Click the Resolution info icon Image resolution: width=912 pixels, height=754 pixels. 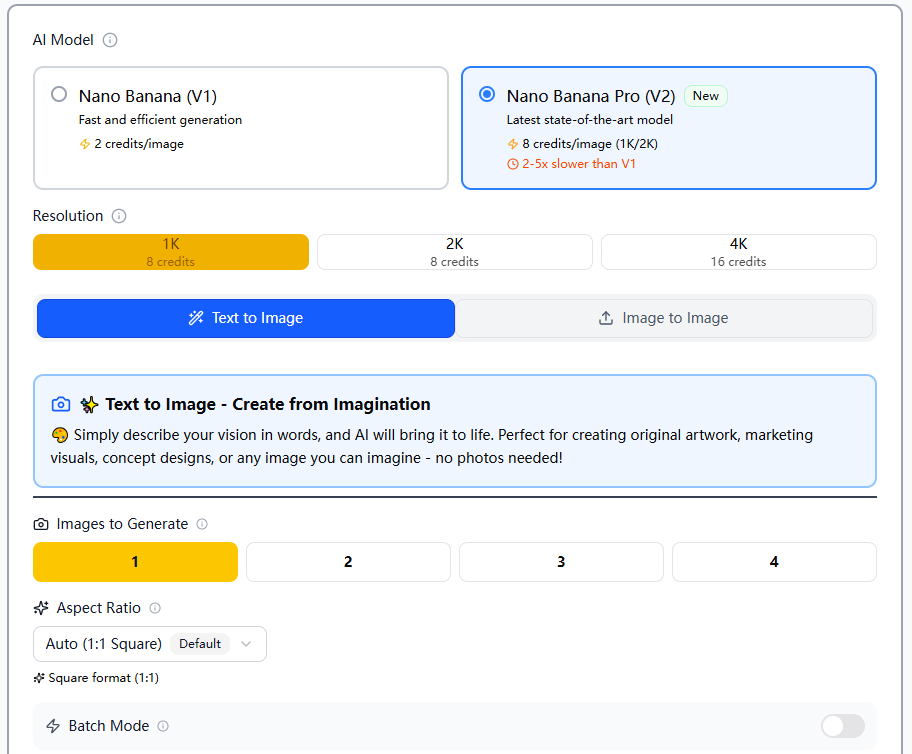(x=118, y=216)
